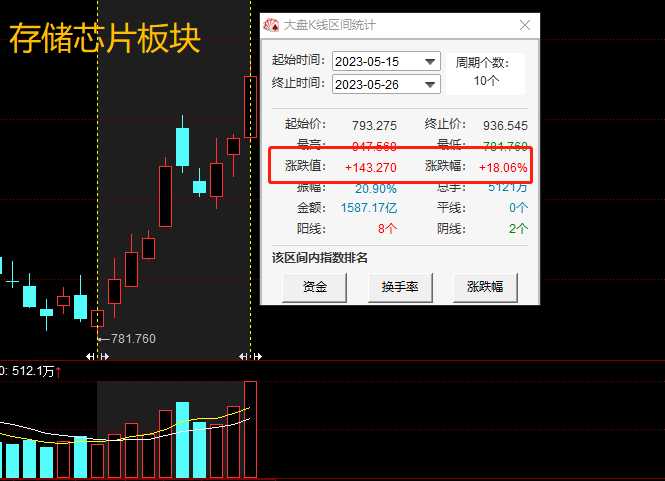
Task: Click the 资金 ranking button
Action: [314, 287]
